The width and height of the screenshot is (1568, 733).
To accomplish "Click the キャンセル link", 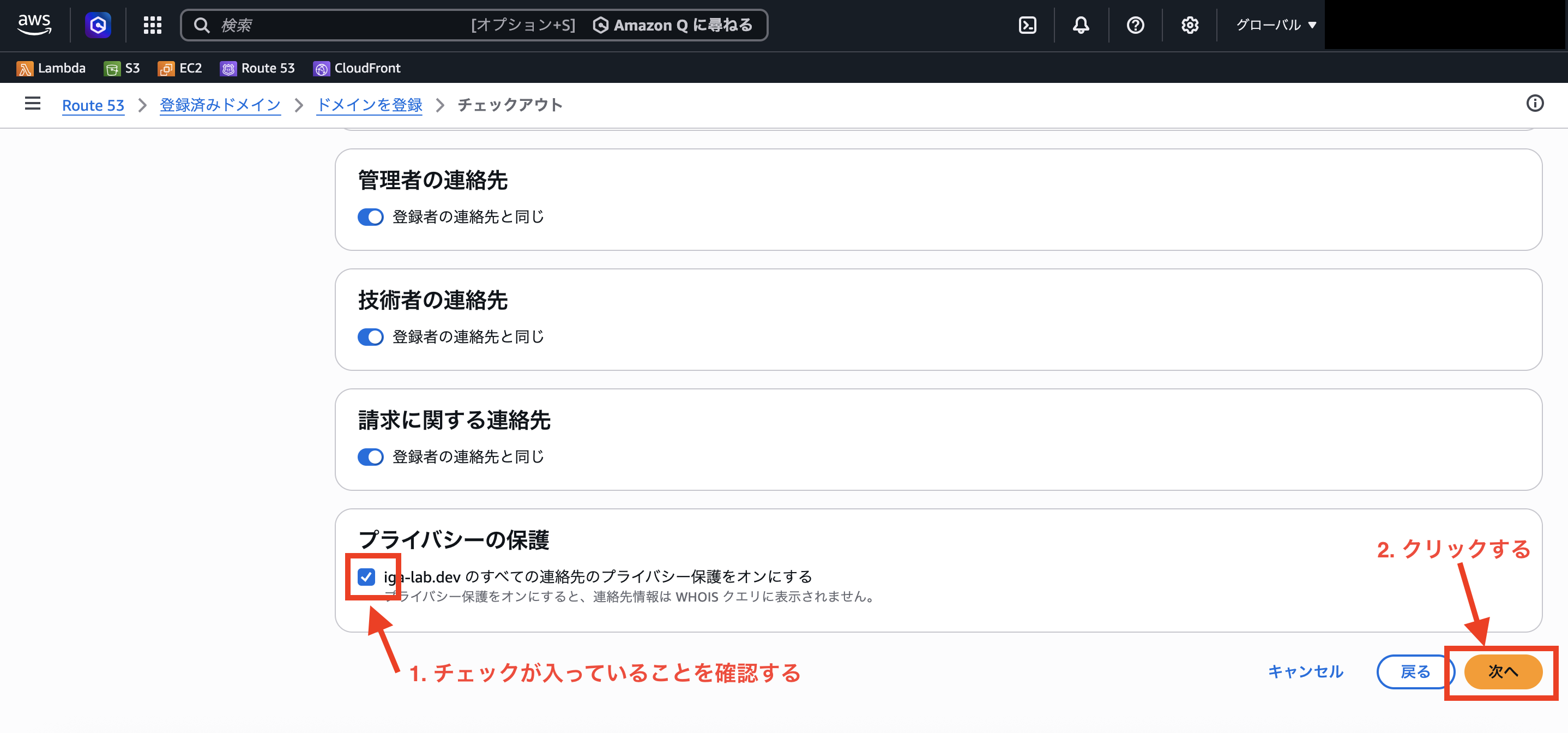I will pyautogui.click(x=1306, y=671).
